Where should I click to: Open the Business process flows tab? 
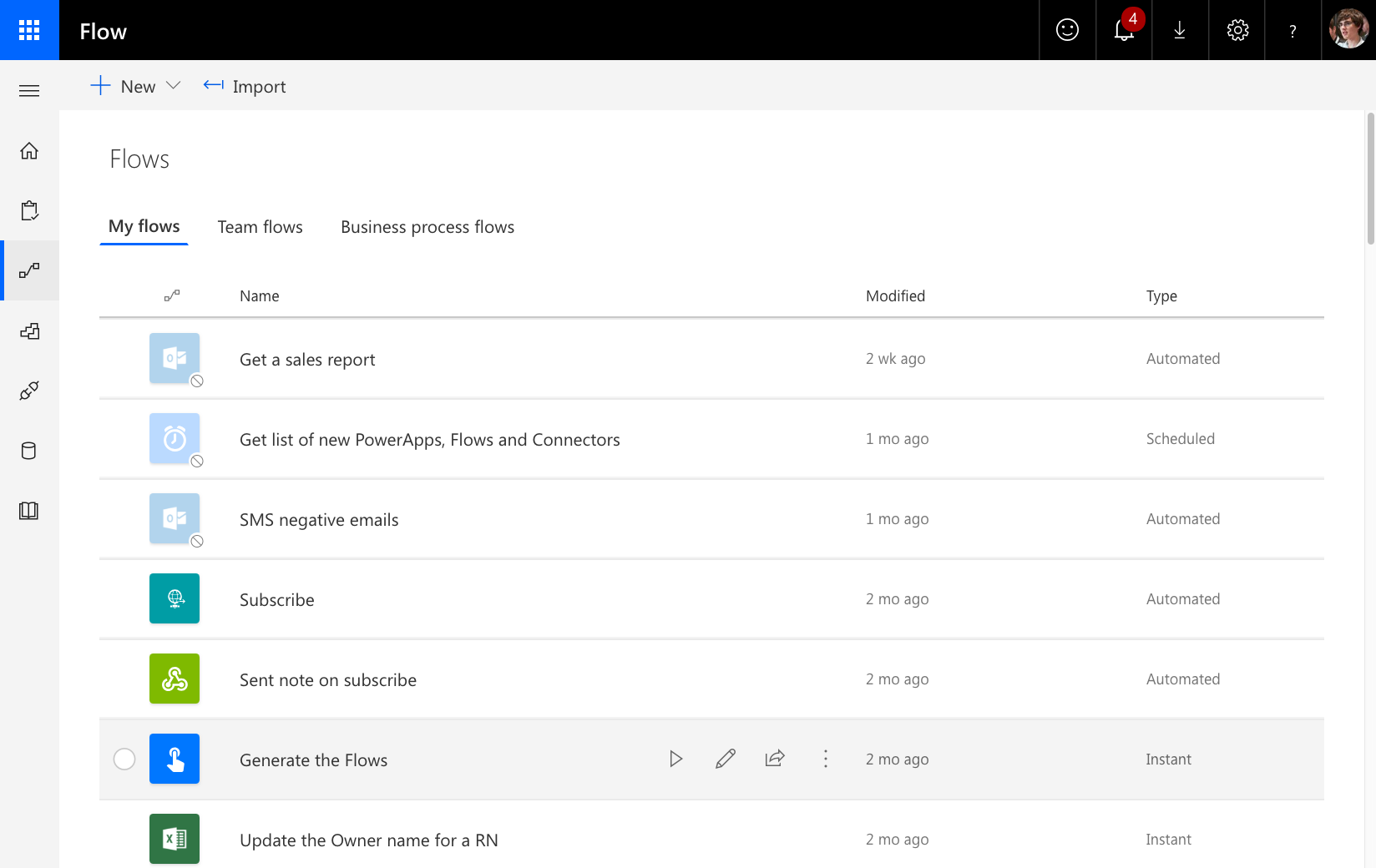(427, 226)
